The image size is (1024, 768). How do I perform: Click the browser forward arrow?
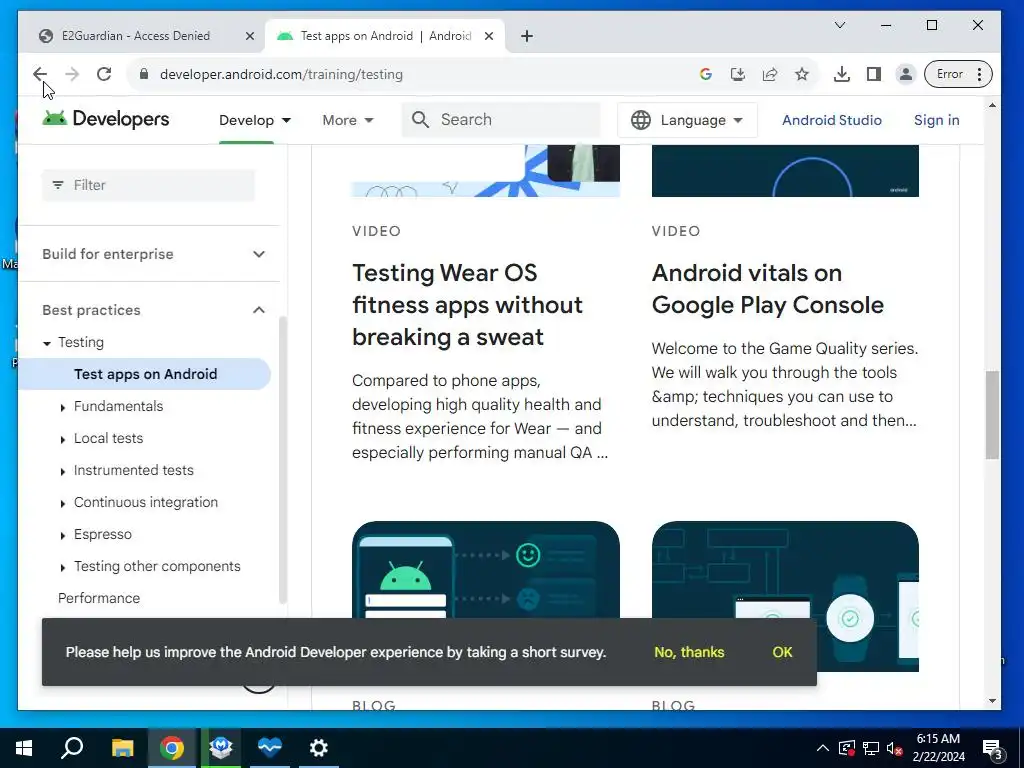pos(72,74)
